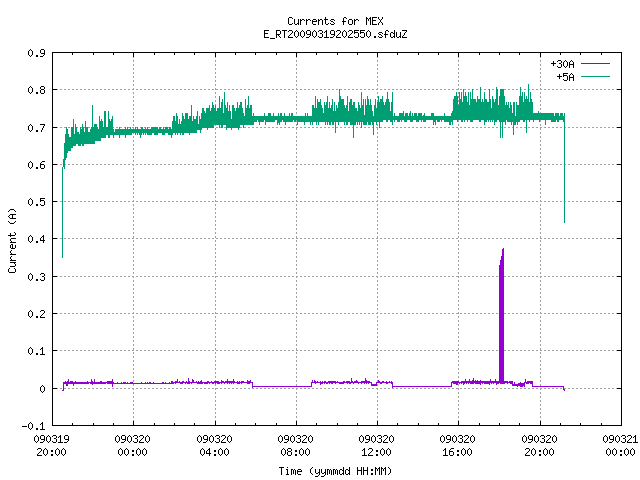Click the y-axis tick value 0.3

click(x=36, y=277)
